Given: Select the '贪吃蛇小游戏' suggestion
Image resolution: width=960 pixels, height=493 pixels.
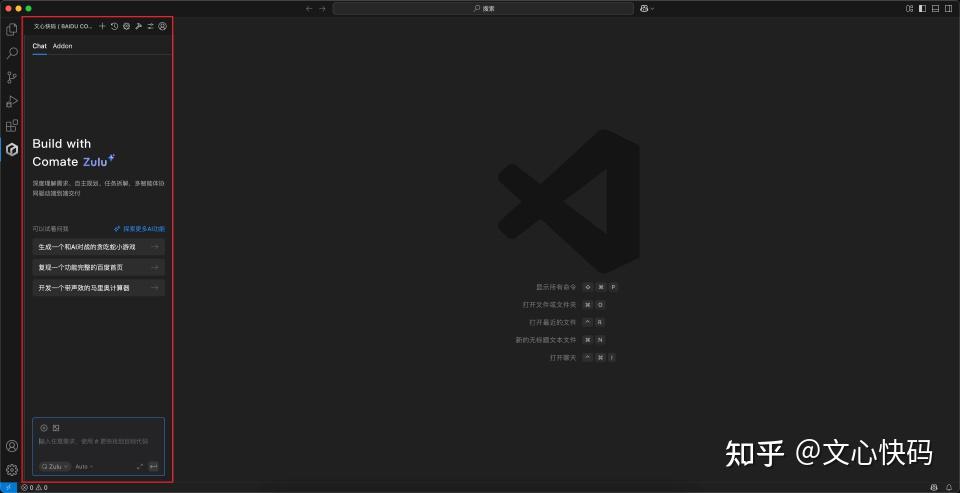Looking at the screenshot, I should (x=99, y=247).
